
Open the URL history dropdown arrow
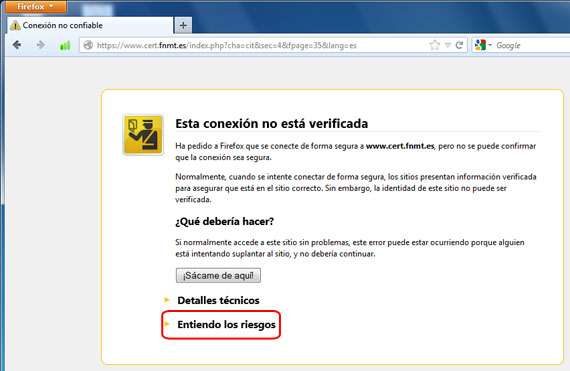448,45
